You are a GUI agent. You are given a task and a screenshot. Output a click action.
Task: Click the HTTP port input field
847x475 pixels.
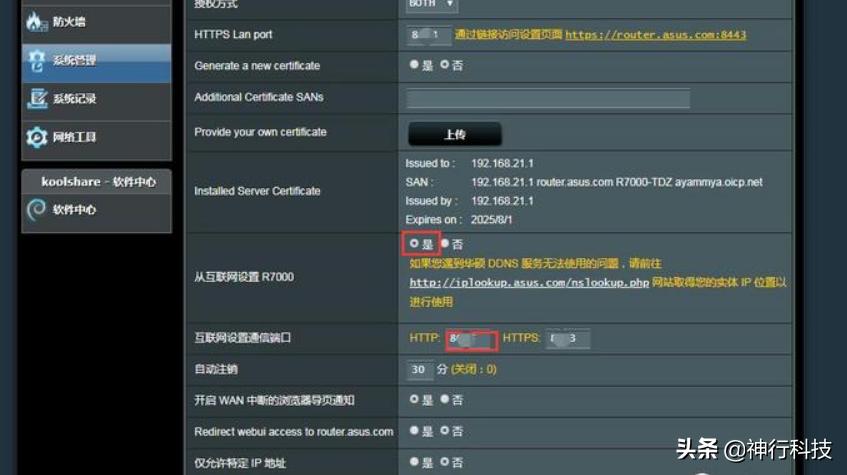coord(470,339)
